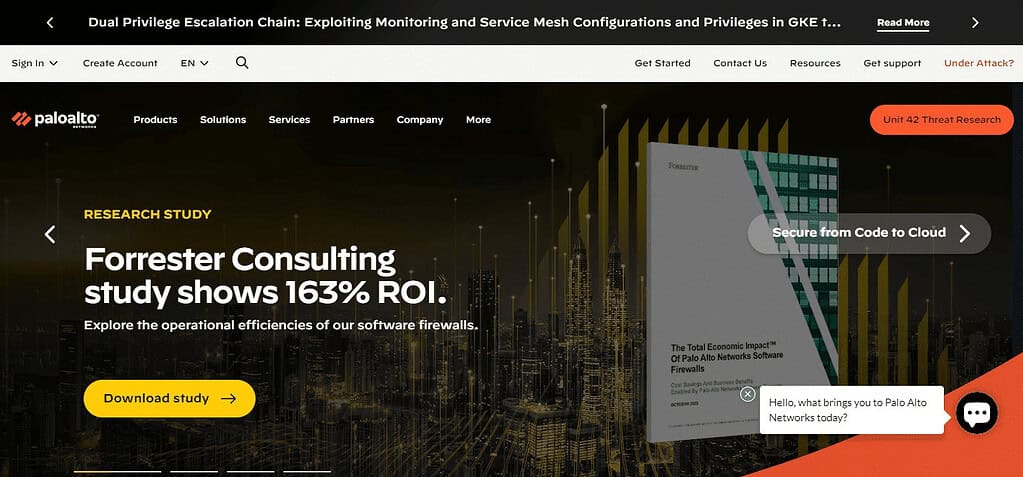Click the Download study button
1023x477 pixels.
170,398
